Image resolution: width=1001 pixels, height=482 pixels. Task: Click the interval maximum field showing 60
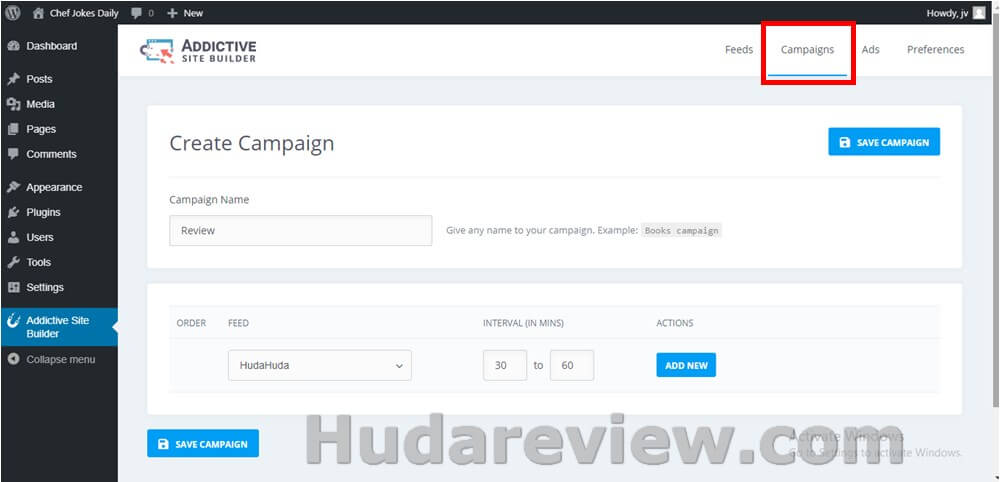(x=572, y=365)
